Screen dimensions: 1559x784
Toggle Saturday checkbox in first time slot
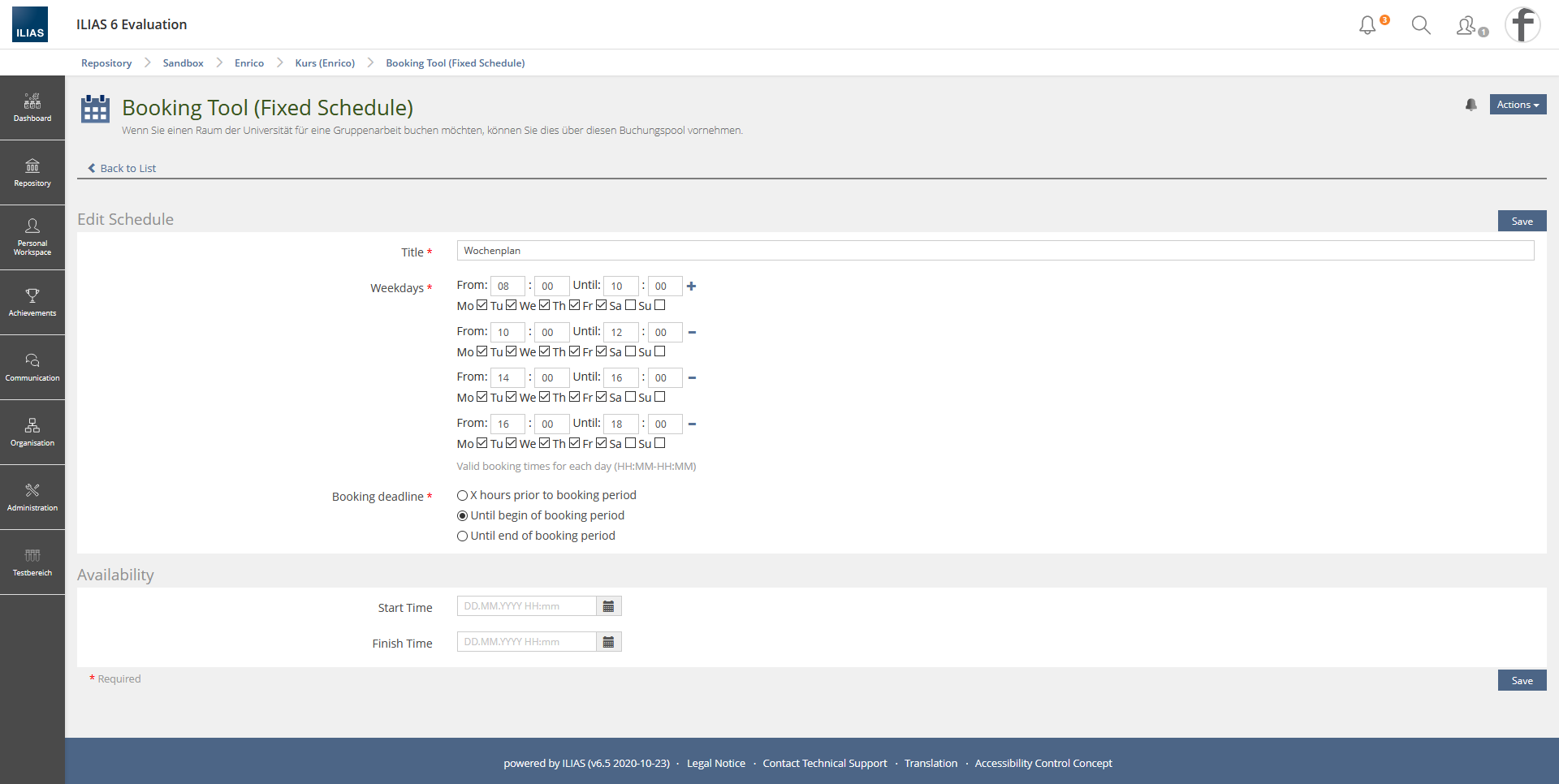pos(630,305)
